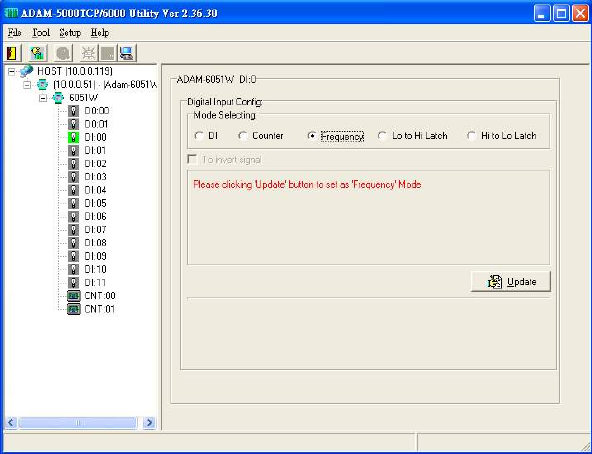
Task: Open the Help menu
Action: click(x=100, y=33)
